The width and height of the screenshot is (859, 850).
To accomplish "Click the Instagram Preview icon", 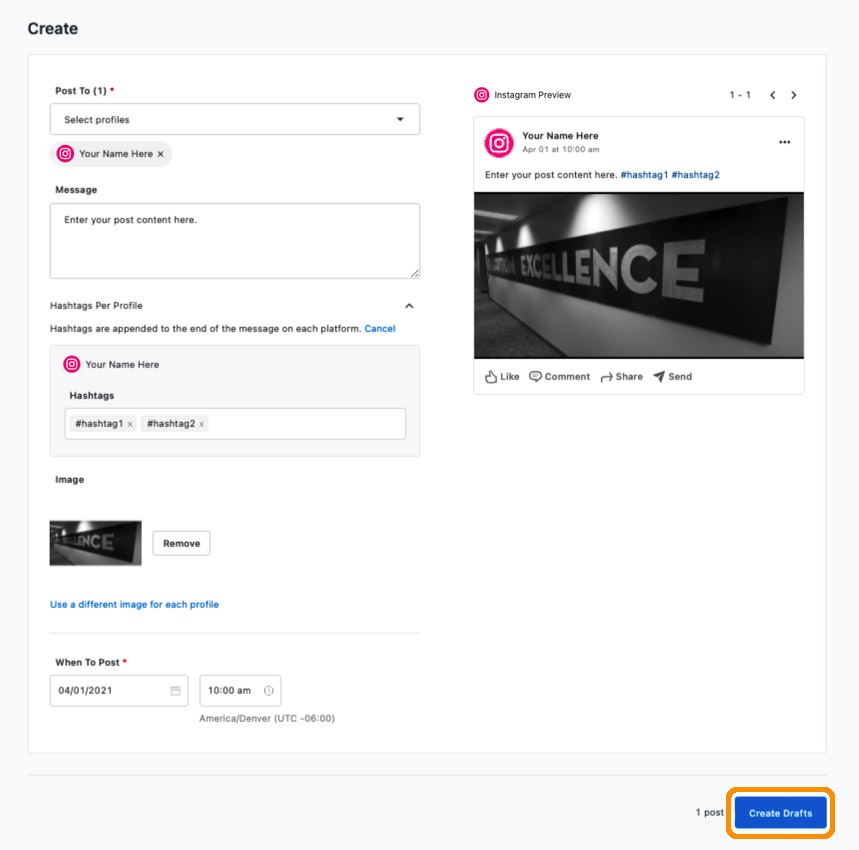I will [482, 95].
